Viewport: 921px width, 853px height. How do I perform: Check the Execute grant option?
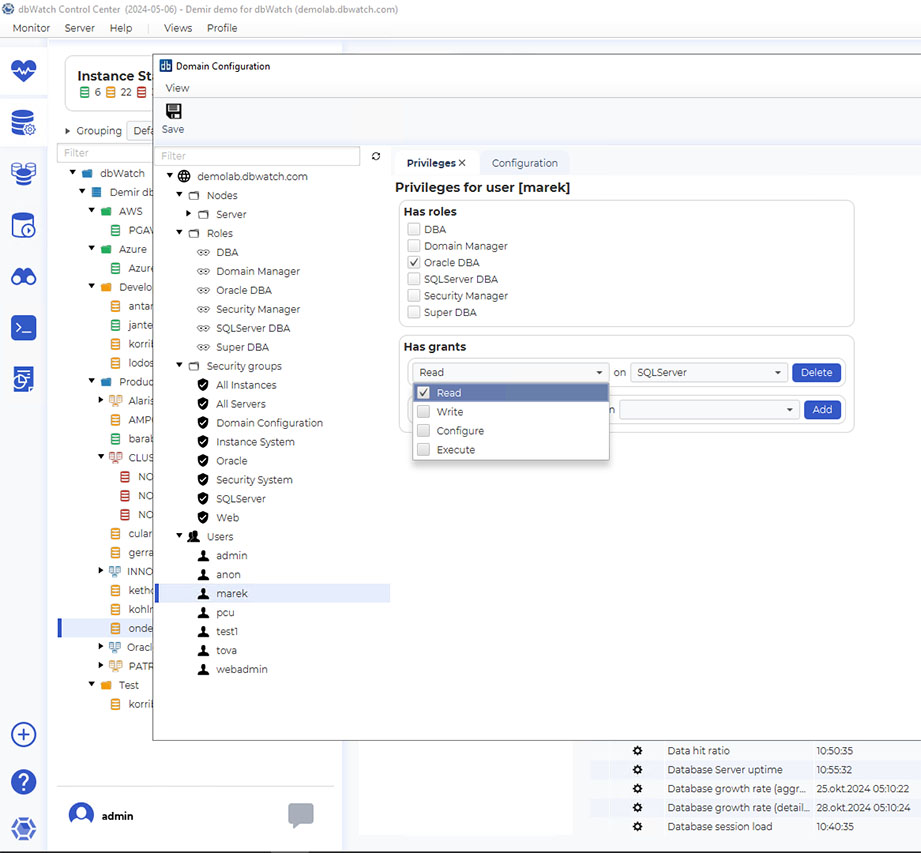pyautogui.click(x=423, y=449)
